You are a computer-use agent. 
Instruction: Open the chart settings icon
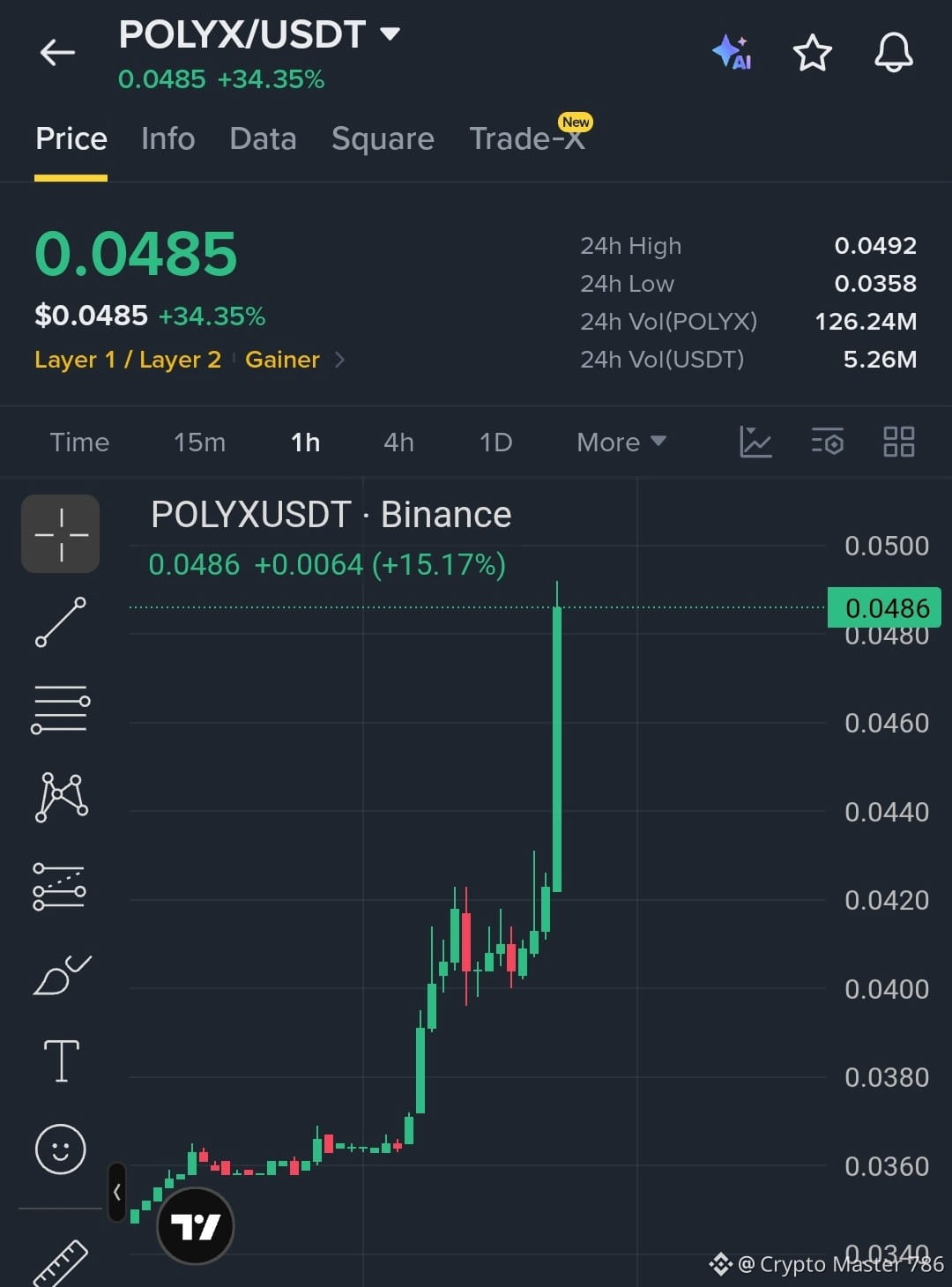[x=828, y=442]
